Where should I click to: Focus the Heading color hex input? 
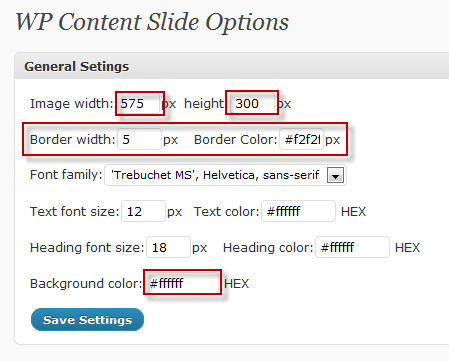tap(352, 247)
